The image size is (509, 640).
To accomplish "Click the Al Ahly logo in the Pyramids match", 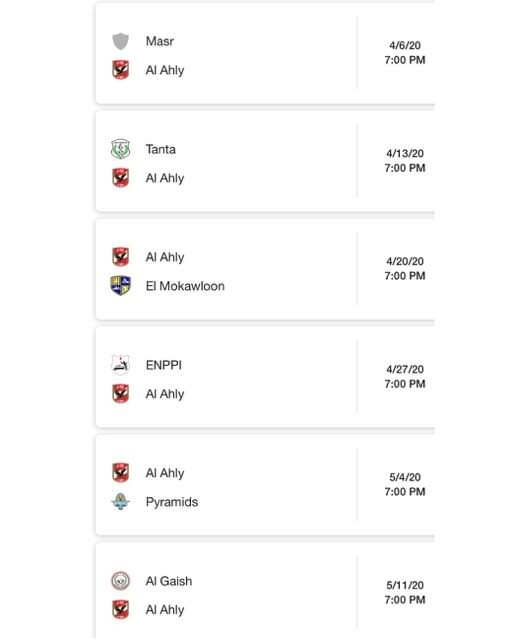I will coord(120,473).
